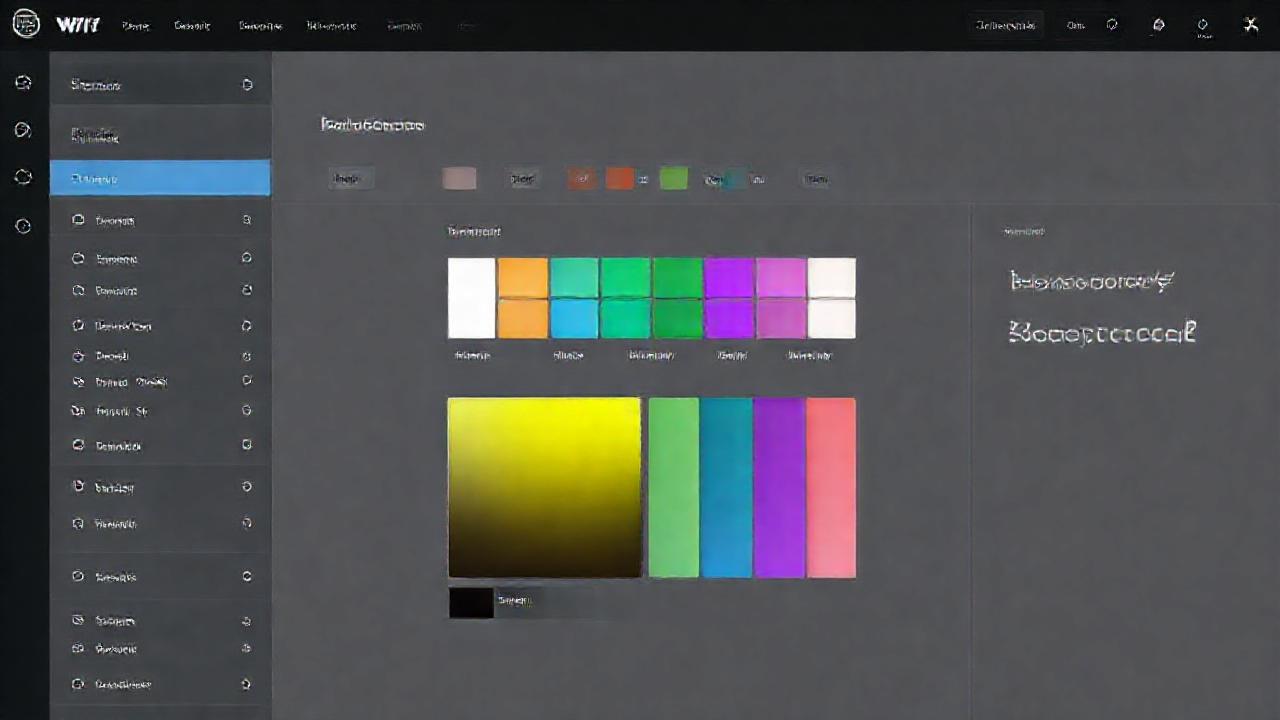Click the outlined button in the top bar

tap(1007, 25)
